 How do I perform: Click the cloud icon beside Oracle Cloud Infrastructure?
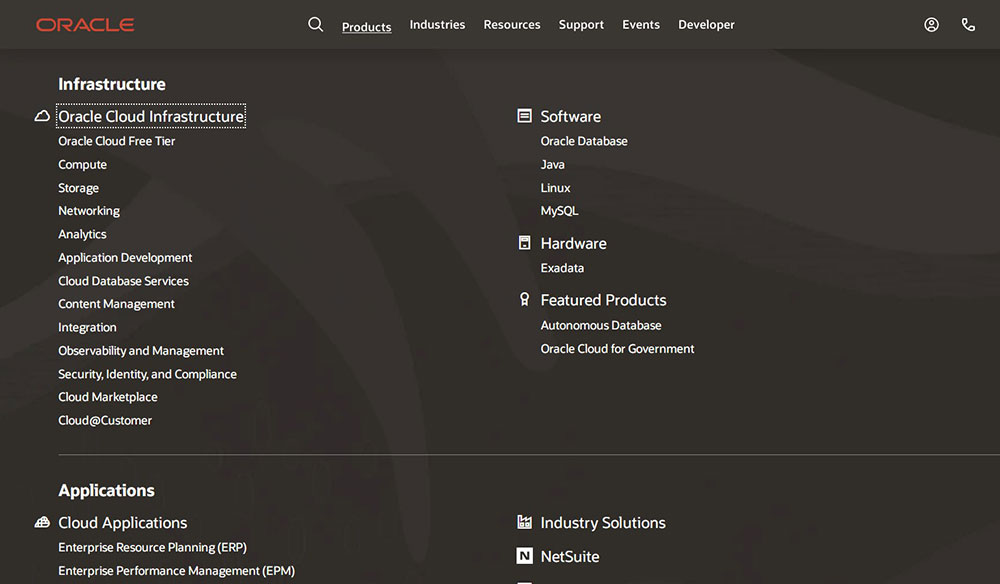[42, 117]
